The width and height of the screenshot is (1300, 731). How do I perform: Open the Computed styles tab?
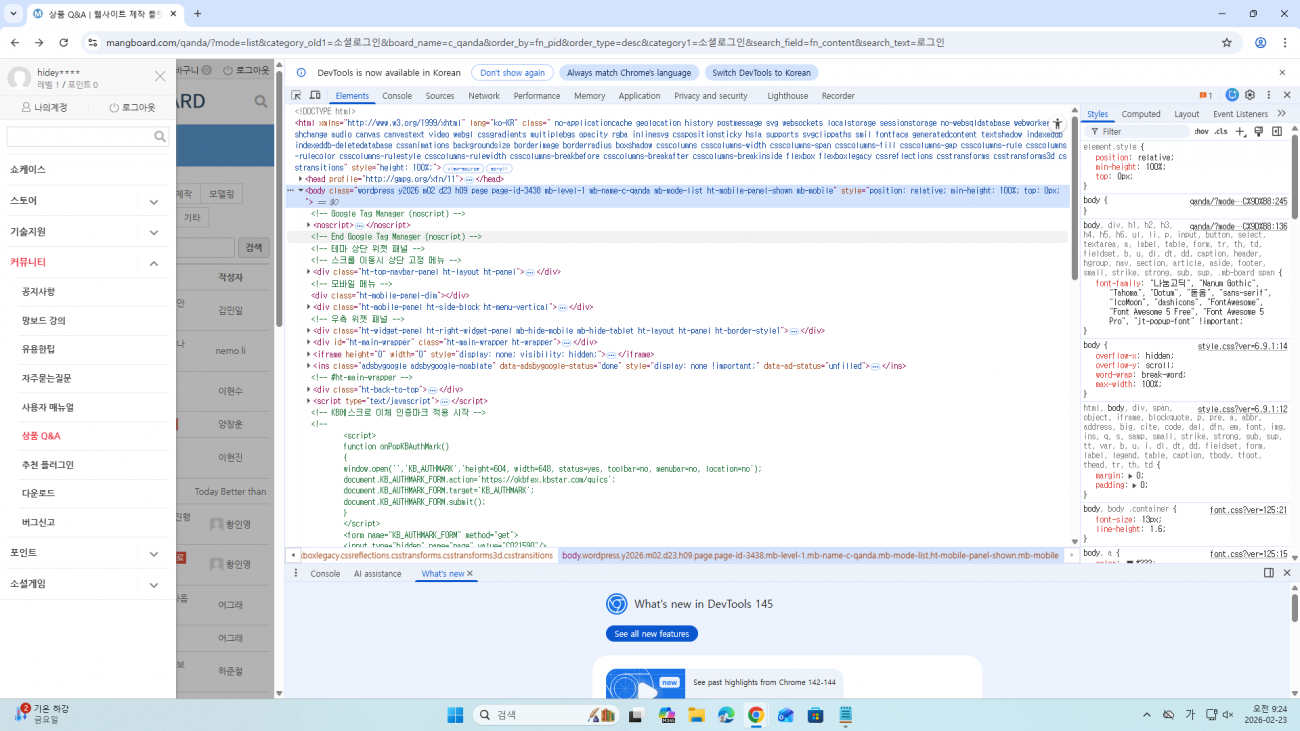tap(1141, 114)
